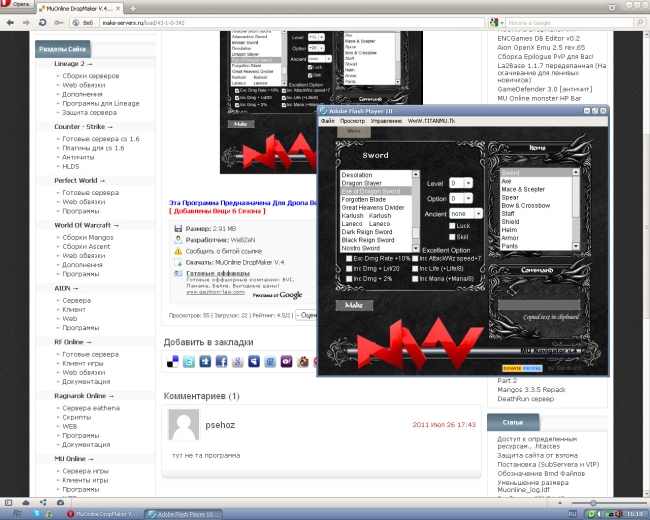Toggle the Skill checkbox in Flash Player
650x520 pixels.
coord(452,237)
